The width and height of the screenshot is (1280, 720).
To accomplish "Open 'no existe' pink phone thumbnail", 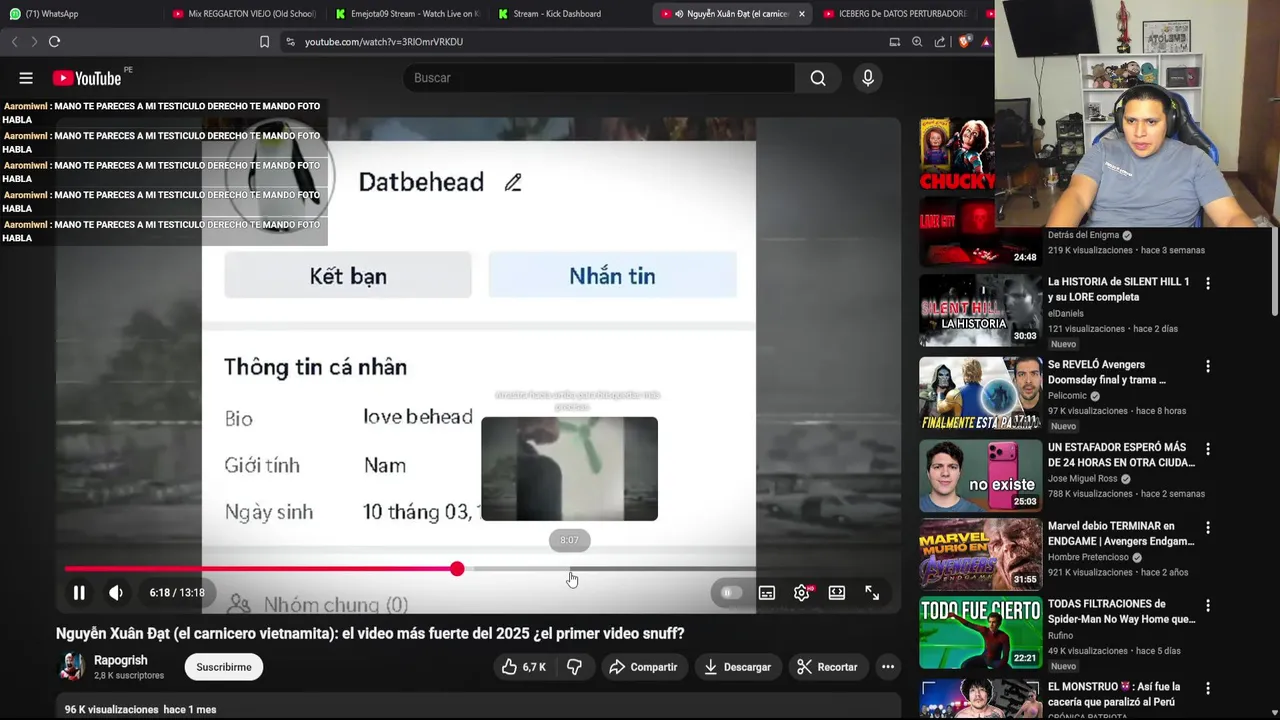I will (980, 474).
